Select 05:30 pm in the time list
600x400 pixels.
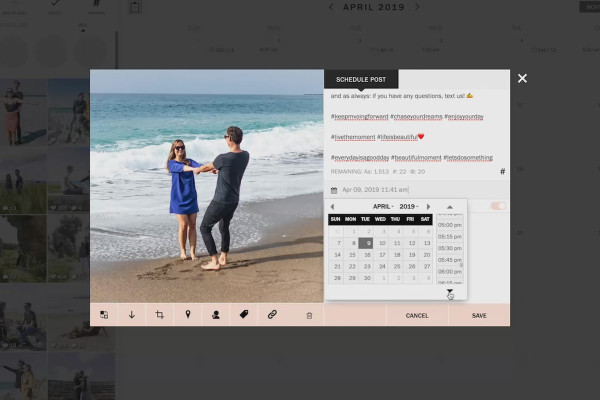(450, 248)
